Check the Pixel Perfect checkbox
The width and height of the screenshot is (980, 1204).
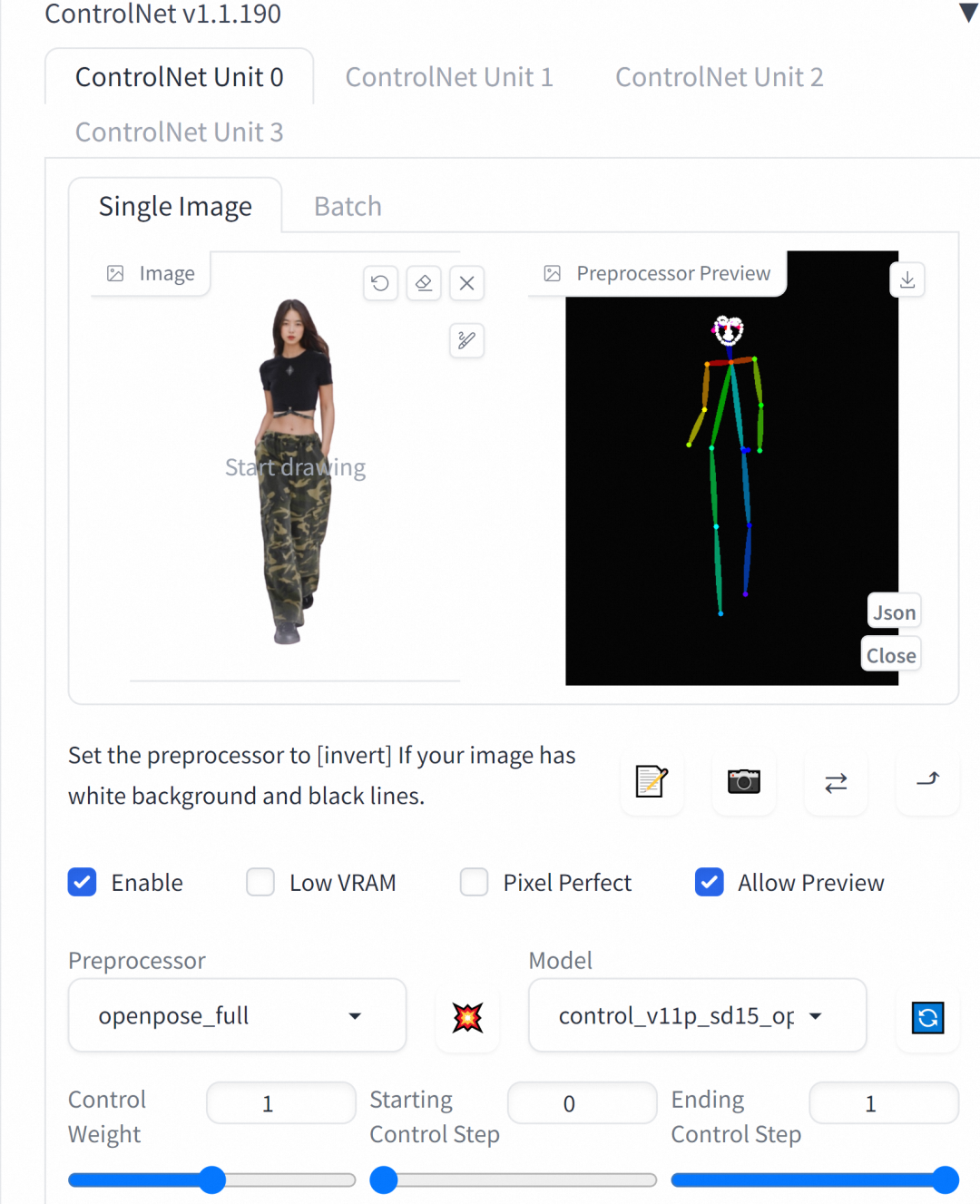[x=474, y=882]
